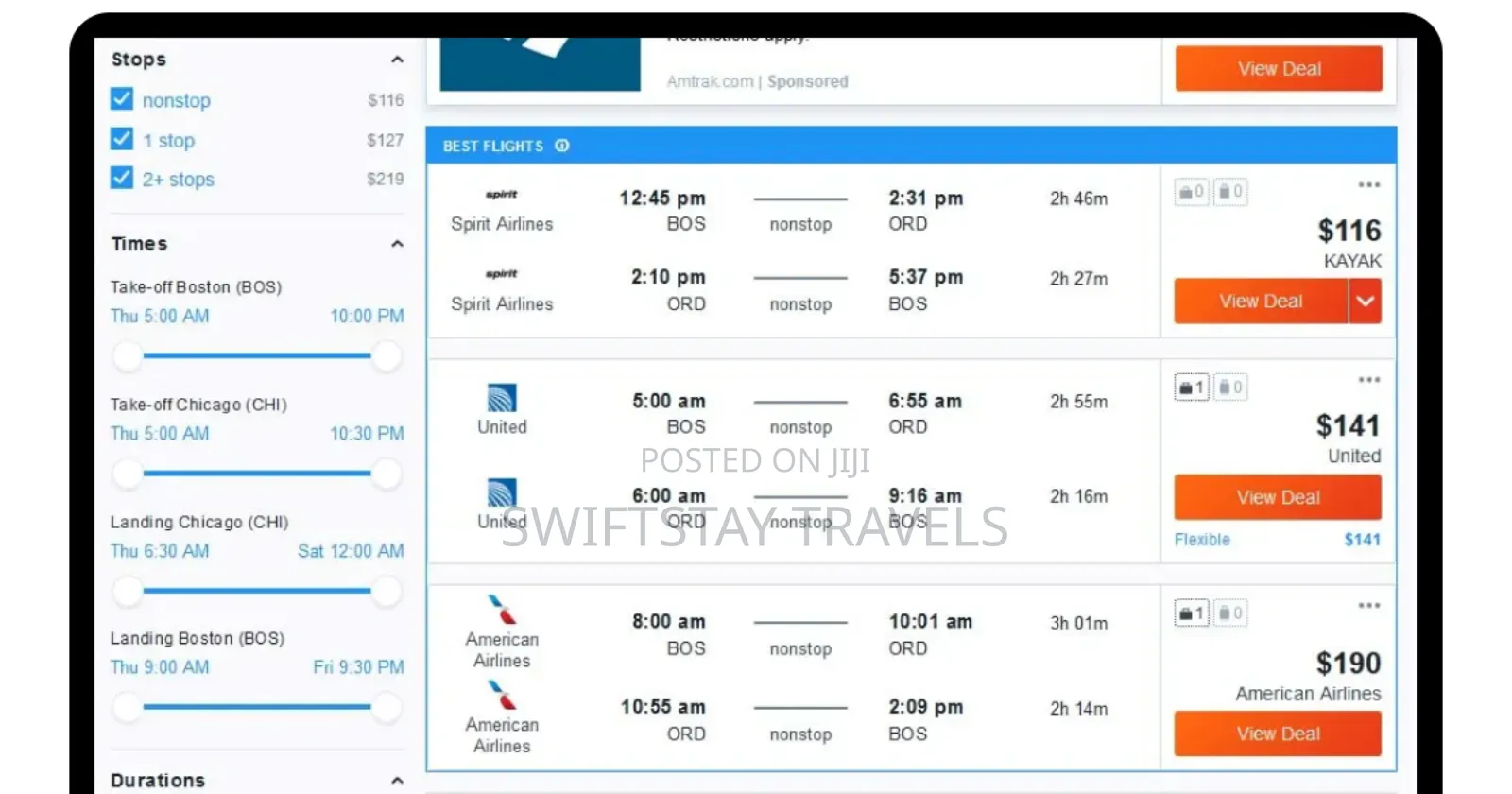
Task: Click View Deal for the $141 United flight
Action: tap(1278, 497)
